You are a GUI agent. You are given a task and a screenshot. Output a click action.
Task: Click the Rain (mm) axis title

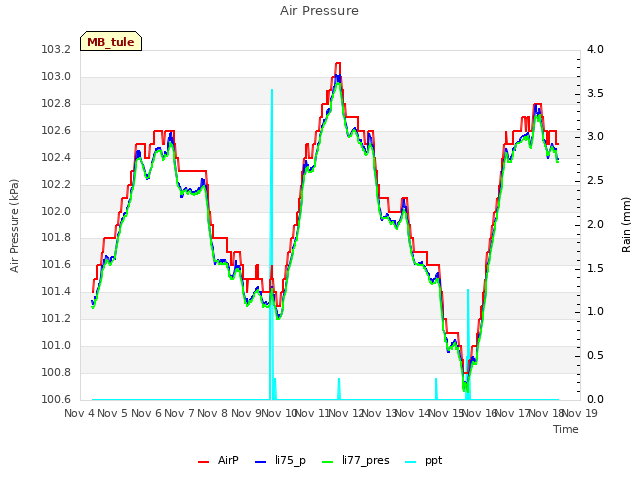tap(626, 225)
